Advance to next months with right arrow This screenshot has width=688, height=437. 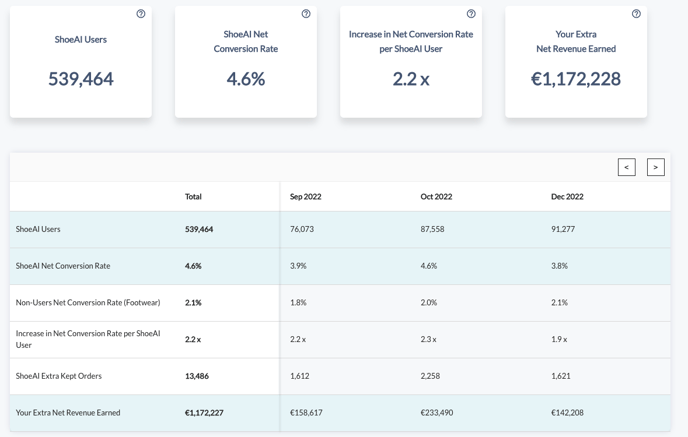coord(655,167)
